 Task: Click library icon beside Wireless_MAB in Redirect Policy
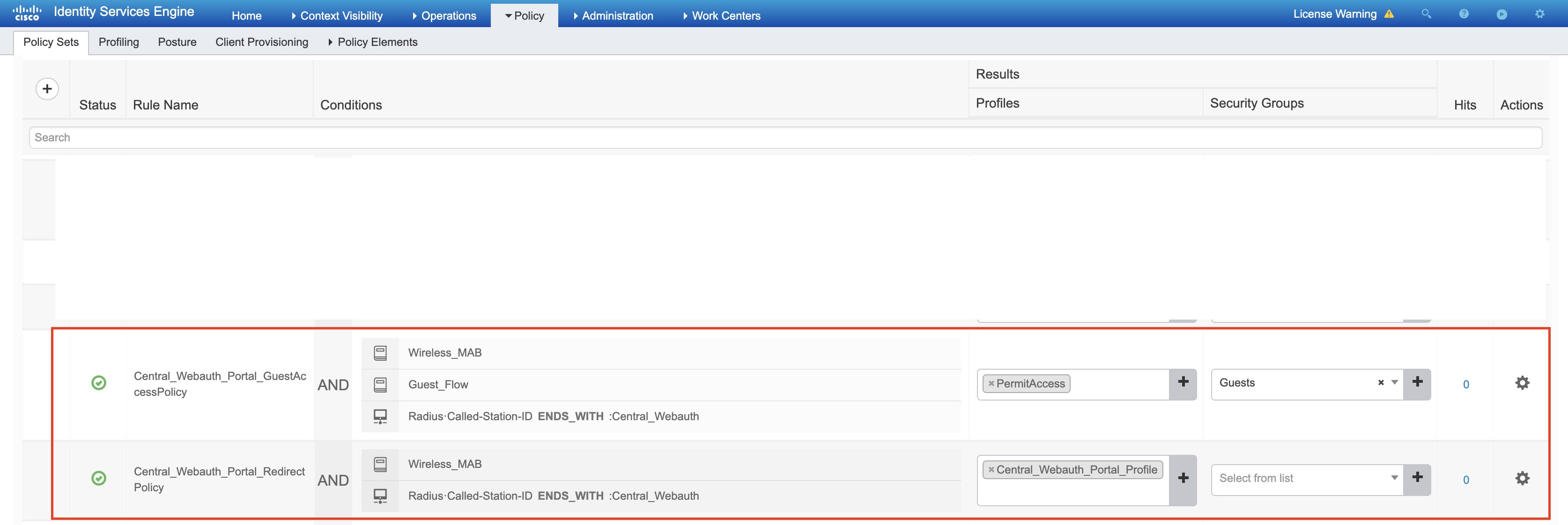coord(380,464)
